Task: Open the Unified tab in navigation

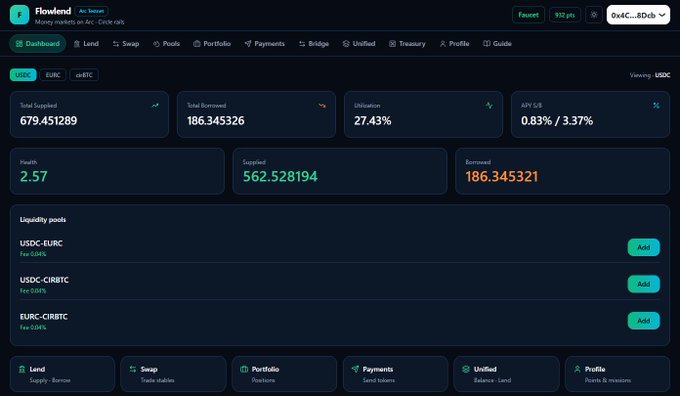Action: (359, 43)
